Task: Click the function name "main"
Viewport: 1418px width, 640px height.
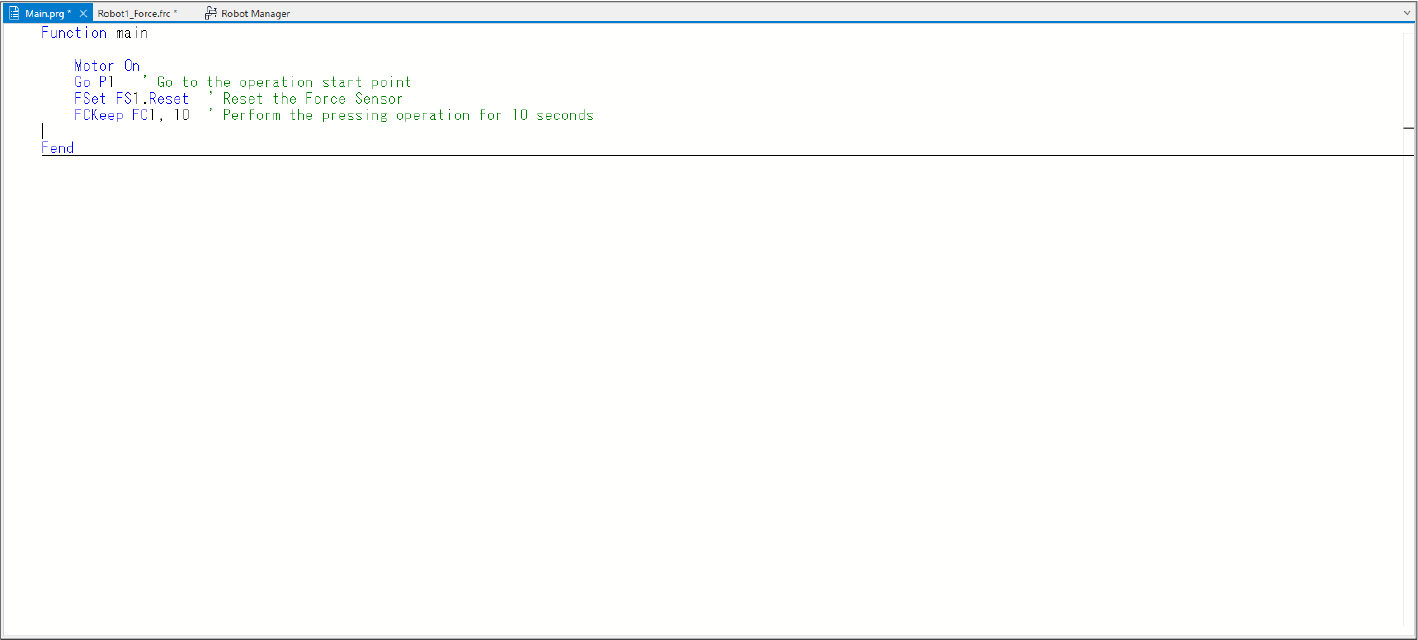Action: [131, 33]
